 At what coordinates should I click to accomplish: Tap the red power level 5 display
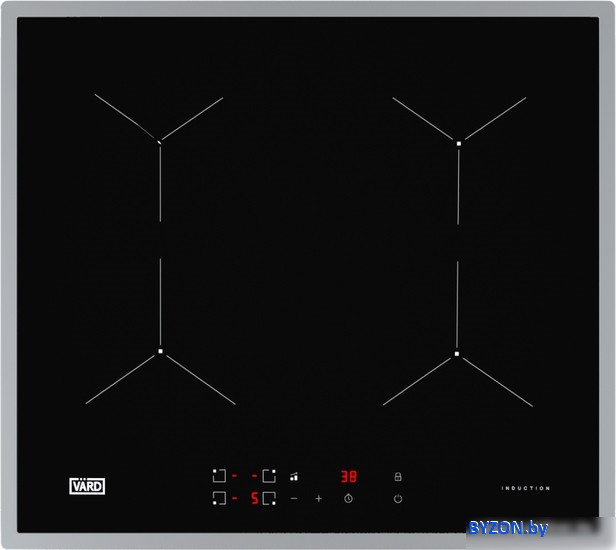coord(255,499)
